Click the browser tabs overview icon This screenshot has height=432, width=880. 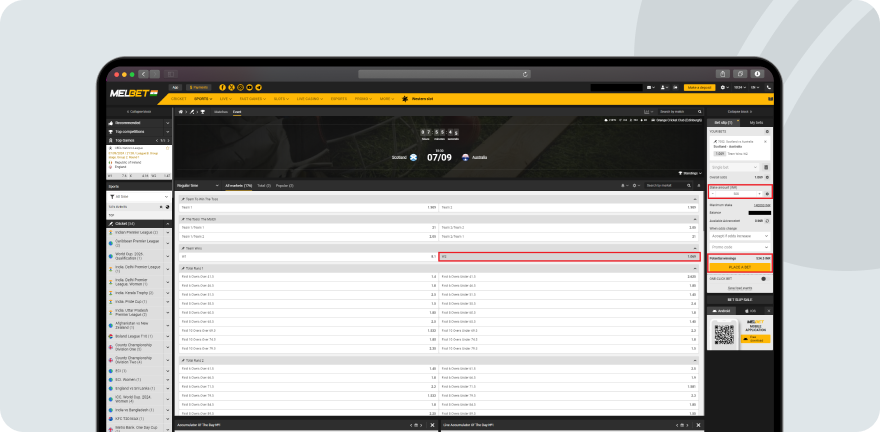[740, 74]
